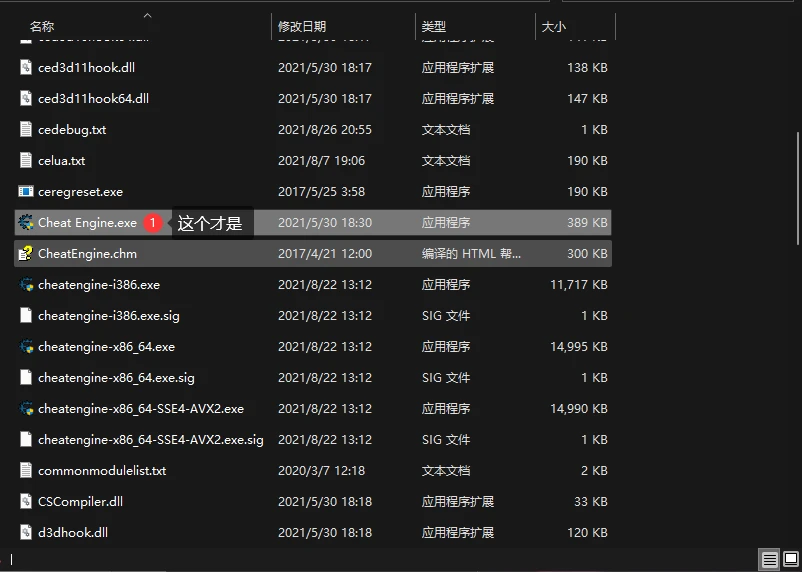Click size 147 KB of ced3d11hook64.dll
802x572 pixels.
[587, 98]
